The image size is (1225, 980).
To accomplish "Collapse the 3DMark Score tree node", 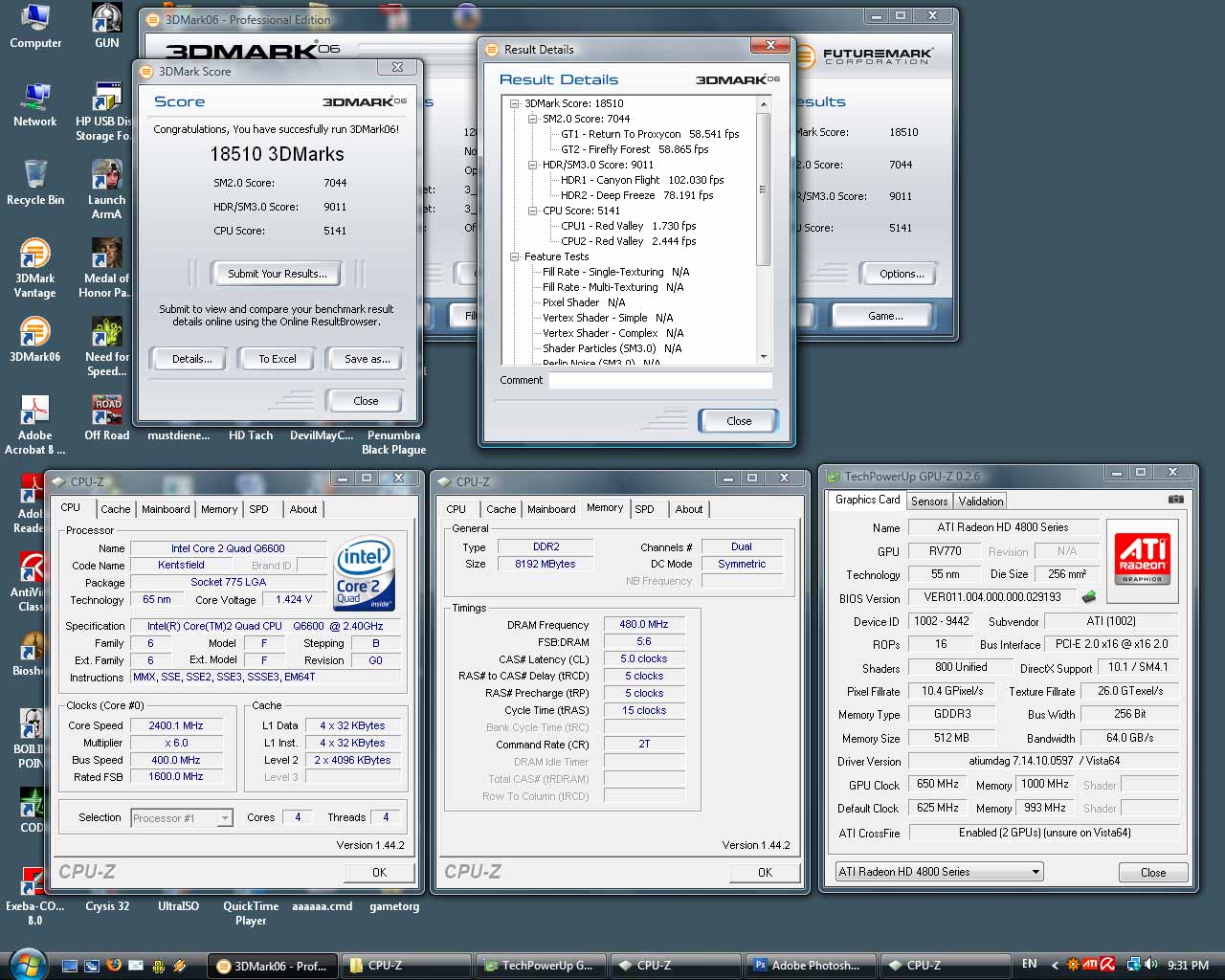I will pos(515,103).
